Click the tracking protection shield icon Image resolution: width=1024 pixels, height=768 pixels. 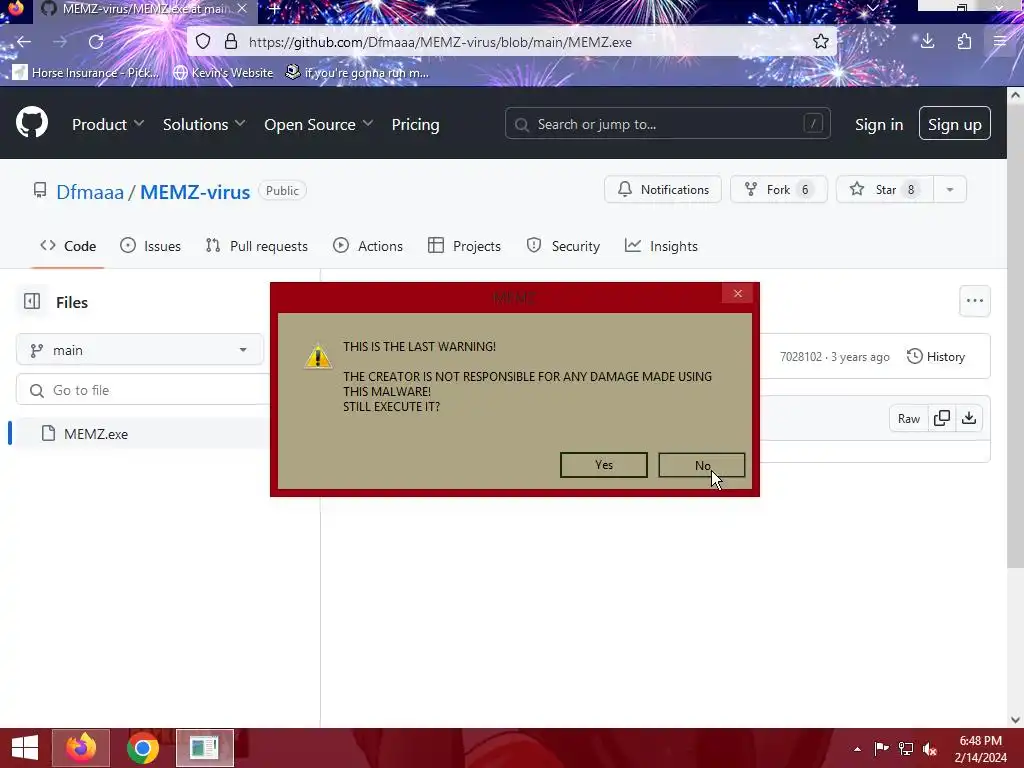pos(203,42)
